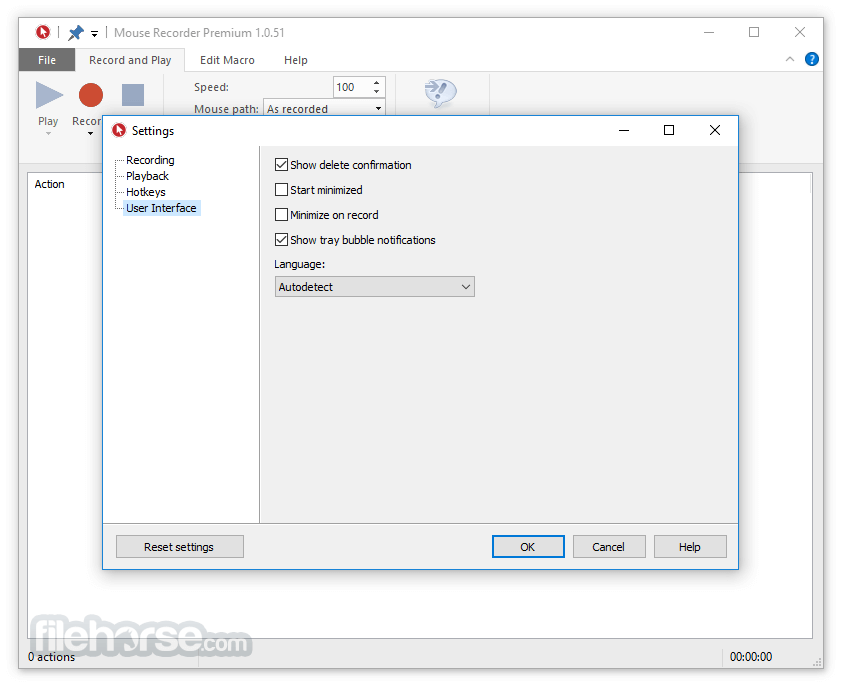Click the Mouse Recorder app logo icon
The image size is (841, 687).
coord(43,32)
